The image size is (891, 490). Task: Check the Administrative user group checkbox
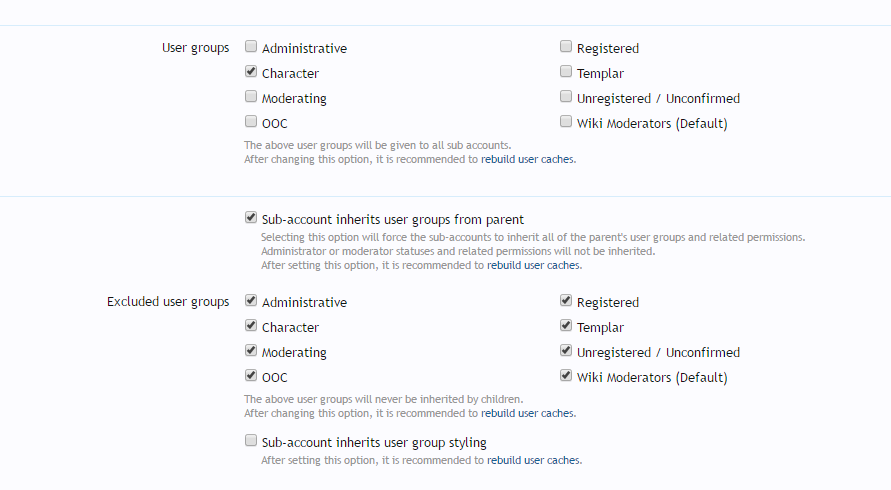(251, 47)
